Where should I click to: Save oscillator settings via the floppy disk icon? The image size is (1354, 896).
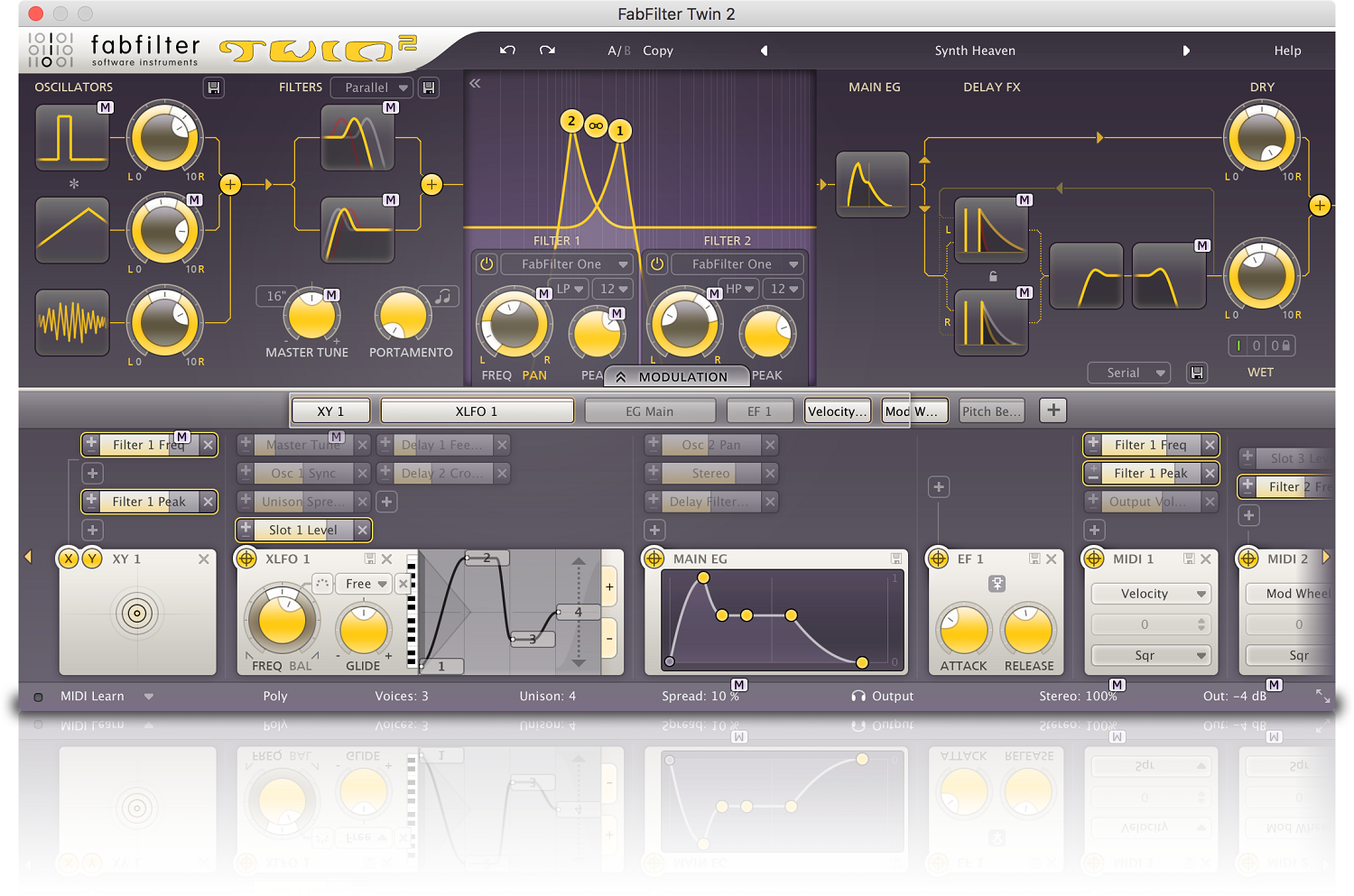click(215, 87)
